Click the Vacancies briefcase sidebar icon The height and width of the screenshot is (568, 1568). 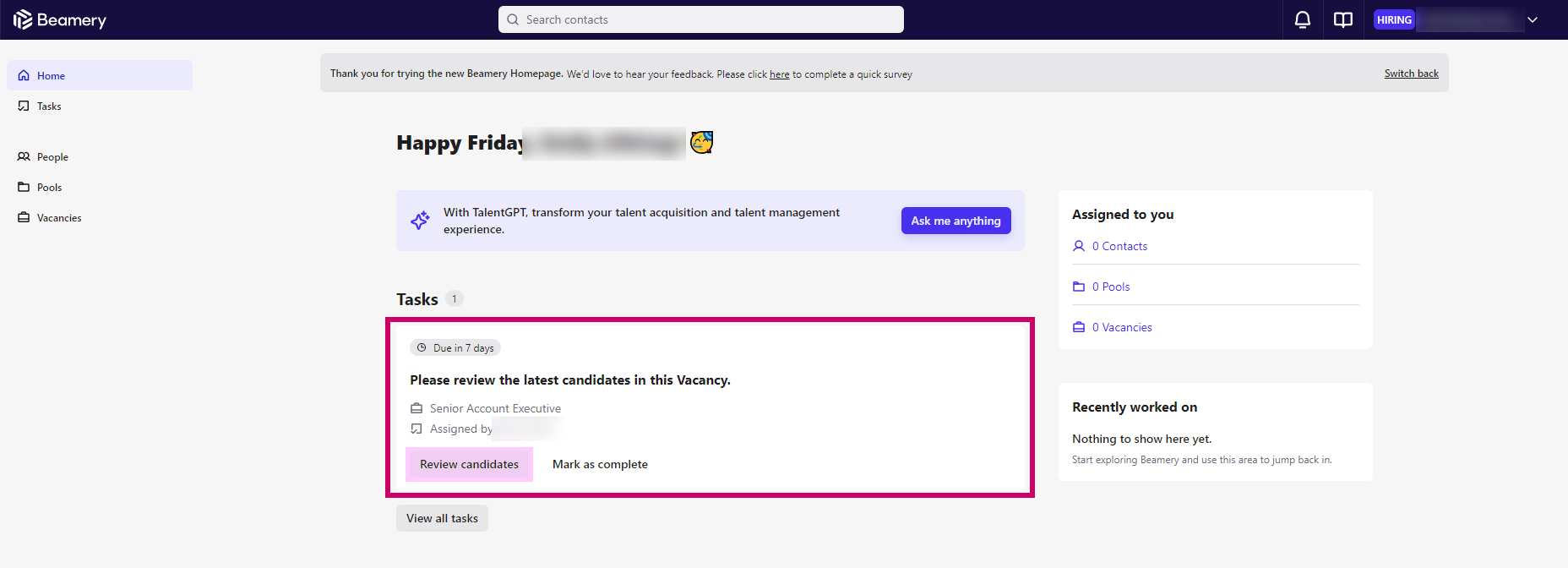coord(24,217)
